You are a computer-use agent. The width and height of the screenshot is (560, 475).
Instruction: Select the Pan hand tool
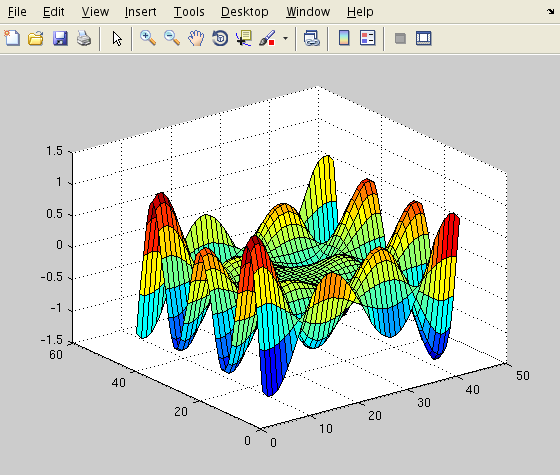click(196, 38)
